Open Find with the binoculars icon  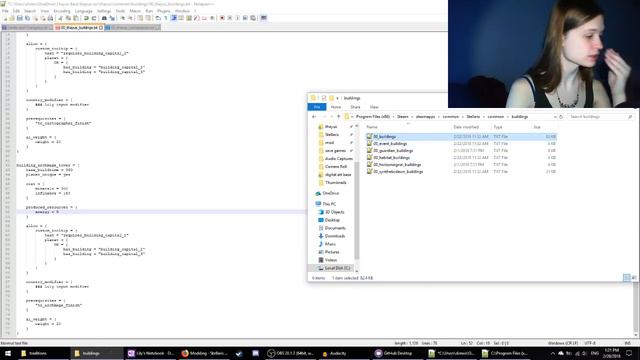104,18
